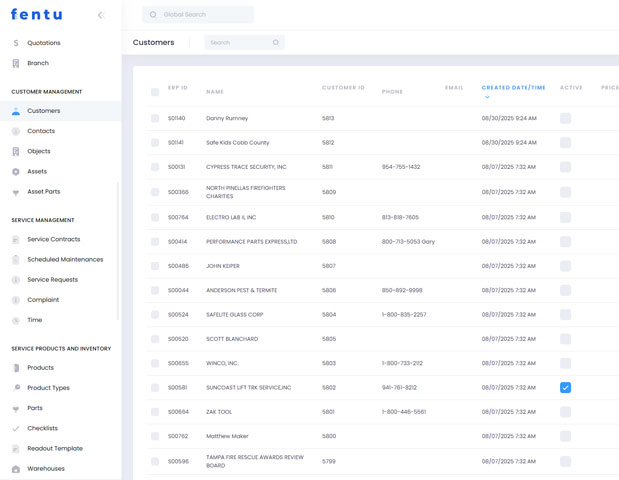Uncheck Active for SUNCOAST LIFT TRK SERVICE
Image resolution: width=619 pixels, height=480 pixels.
click(565, 388)
